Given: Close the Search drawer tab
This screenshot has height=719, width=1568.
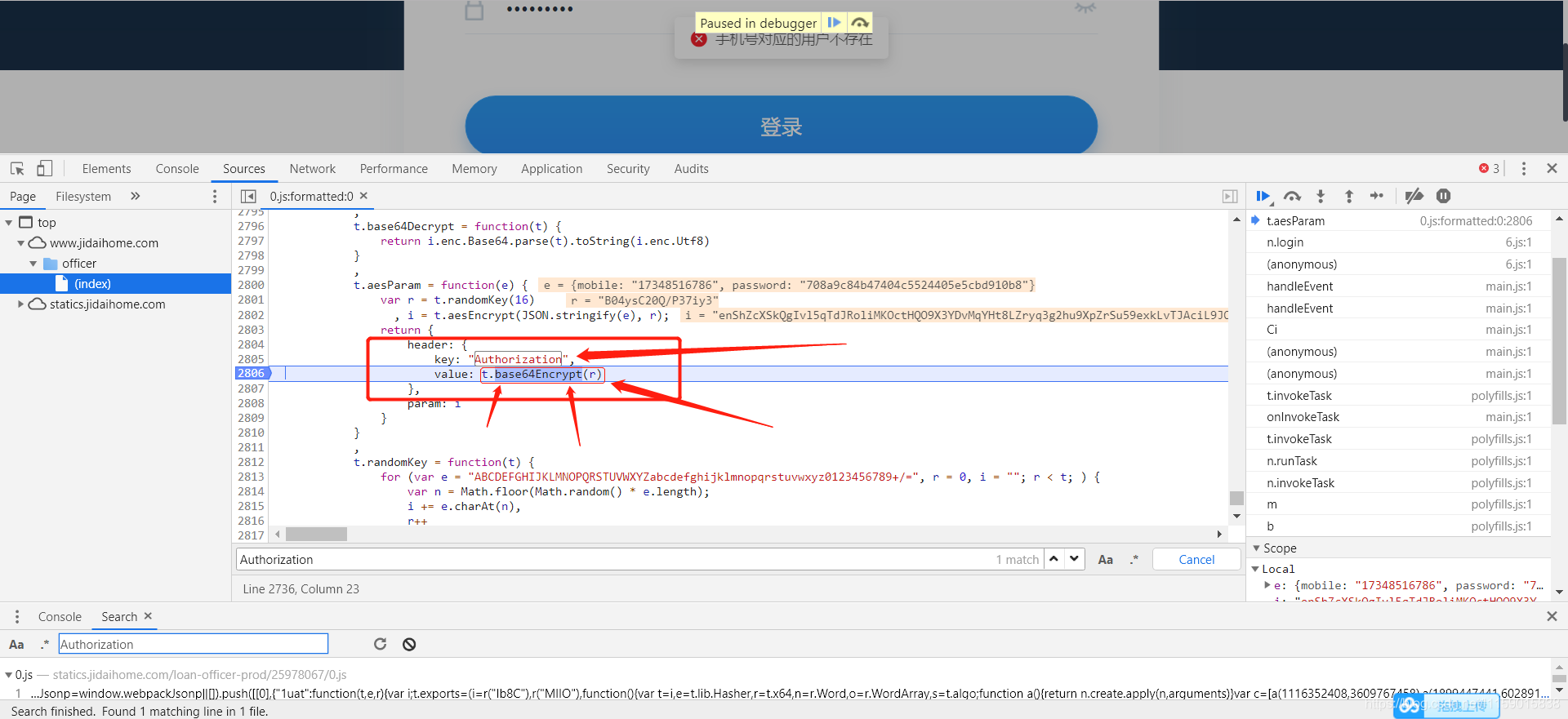Looking at the screenshot, I should [148, 616].
